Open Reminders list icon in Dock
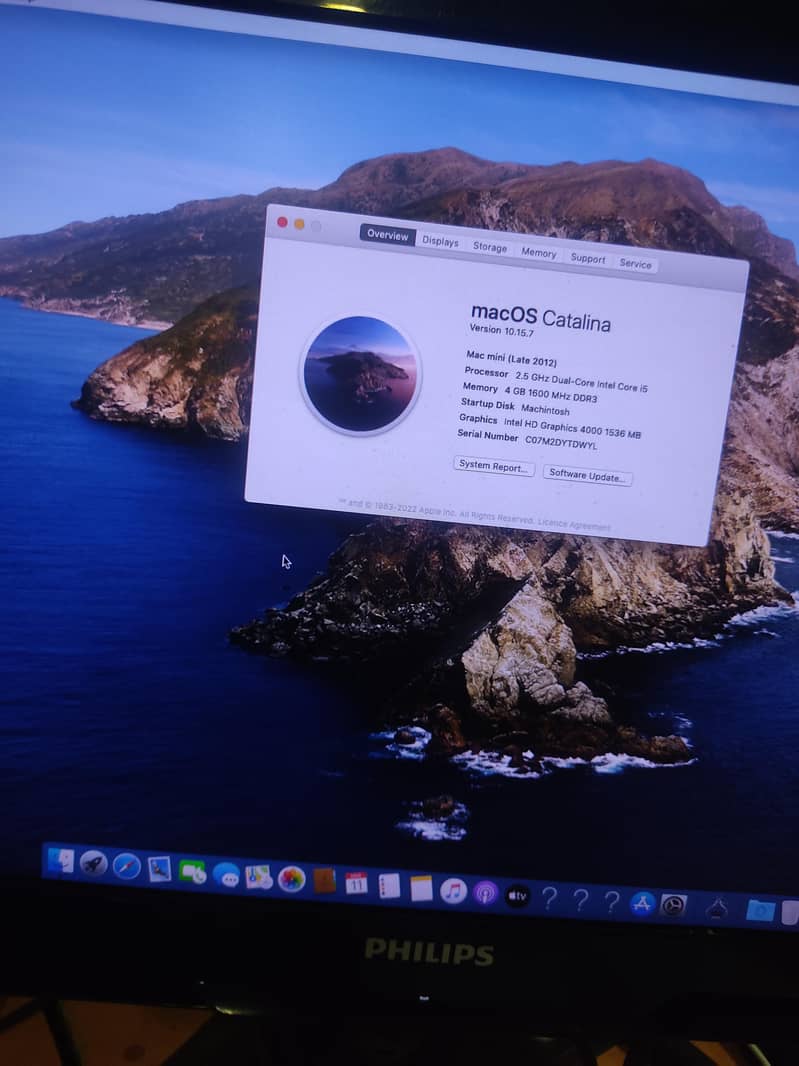 point(389,886)
